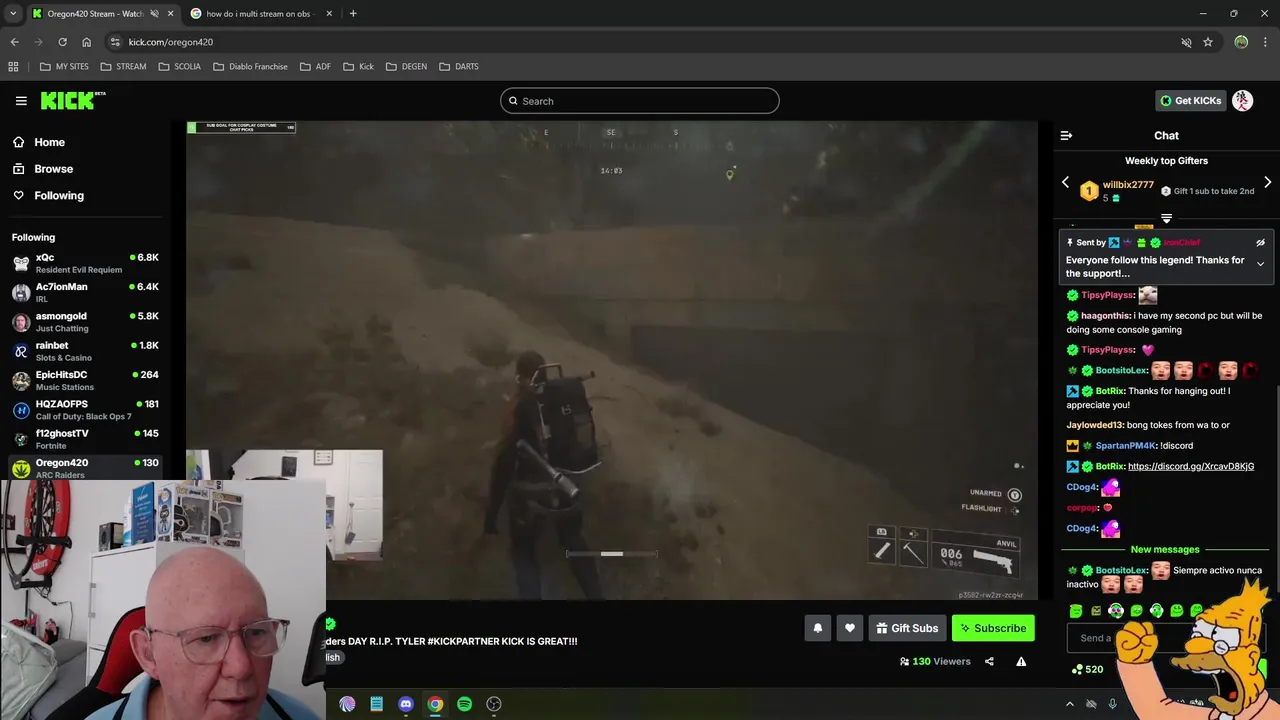This screenshot has width=1280, height=720.
Task: Open the user avatar profile icon
Action: coord(1242,100)
